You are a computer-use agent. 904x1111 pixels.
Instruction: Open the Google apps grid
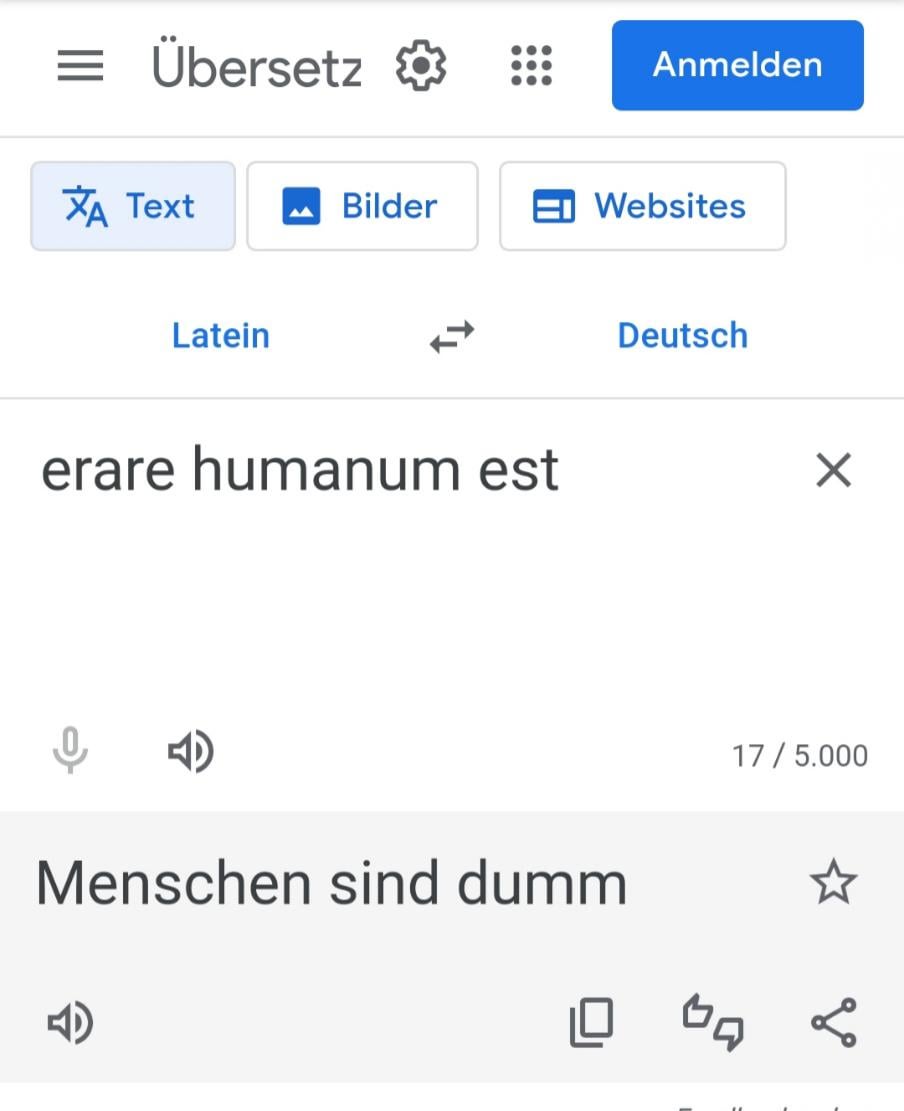tap(531, 66)
